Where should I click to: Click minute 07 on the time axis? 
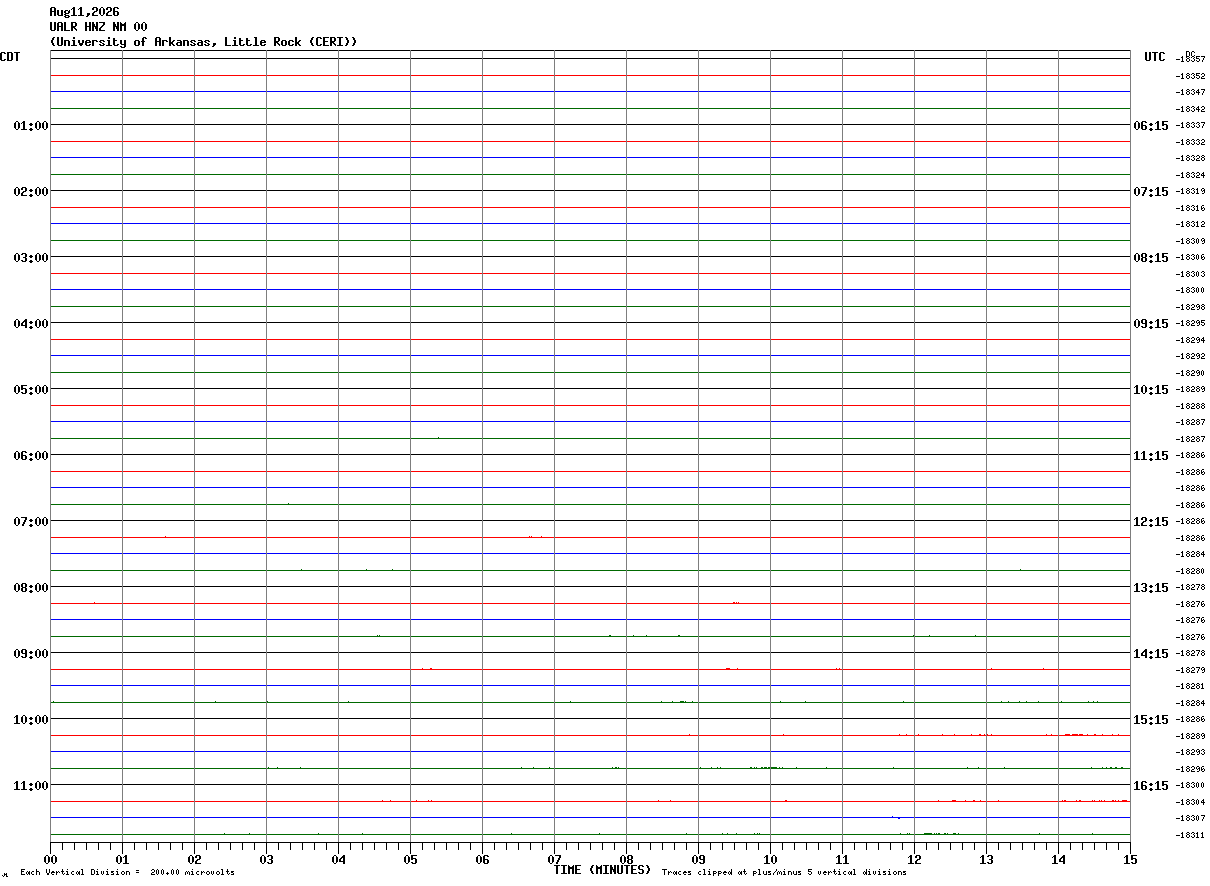pos(554,859)
